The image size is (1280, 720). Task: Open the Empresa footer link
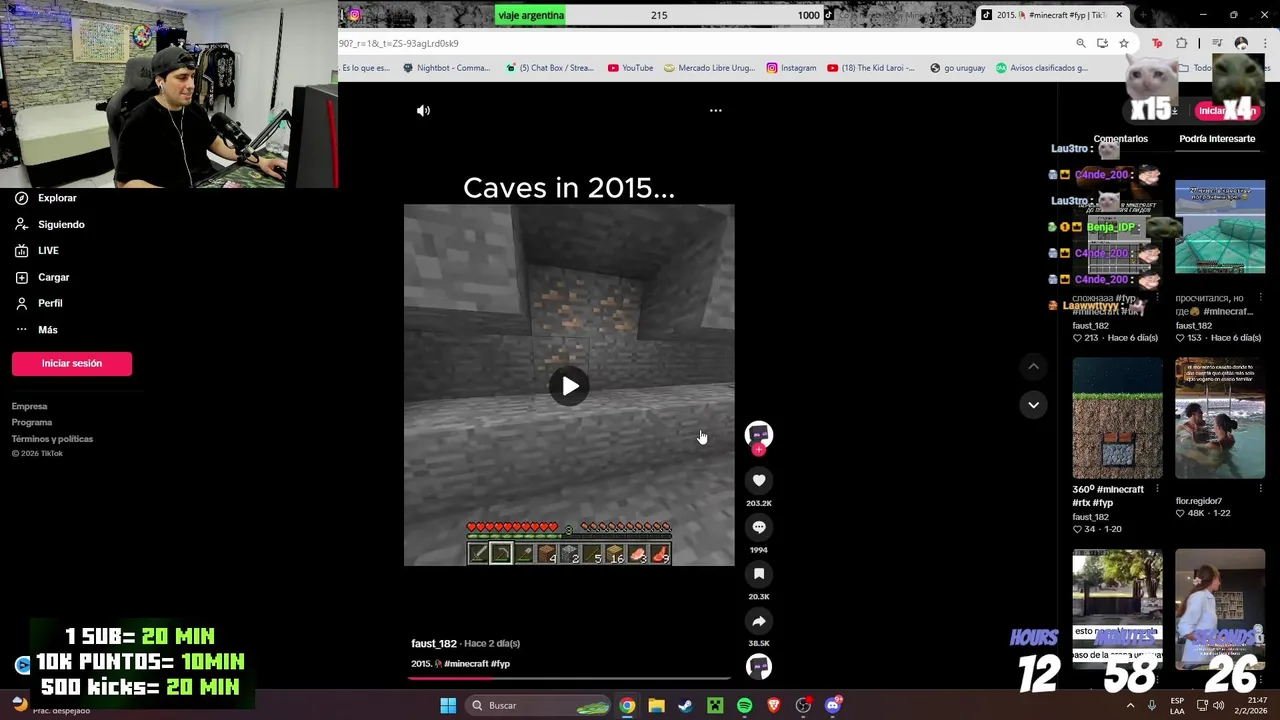click(29, 406)
